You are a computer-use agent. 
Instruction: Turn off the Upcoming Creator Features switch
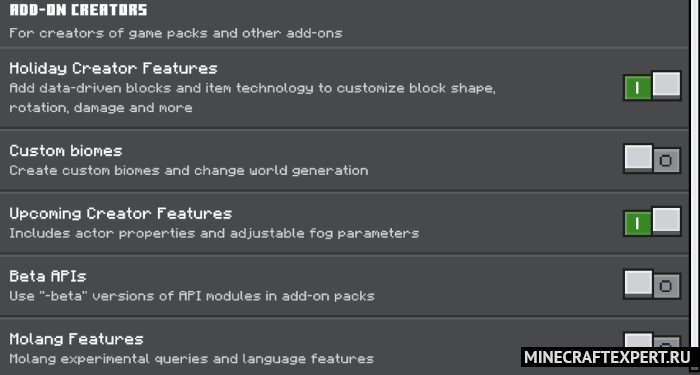coord(652,221)
